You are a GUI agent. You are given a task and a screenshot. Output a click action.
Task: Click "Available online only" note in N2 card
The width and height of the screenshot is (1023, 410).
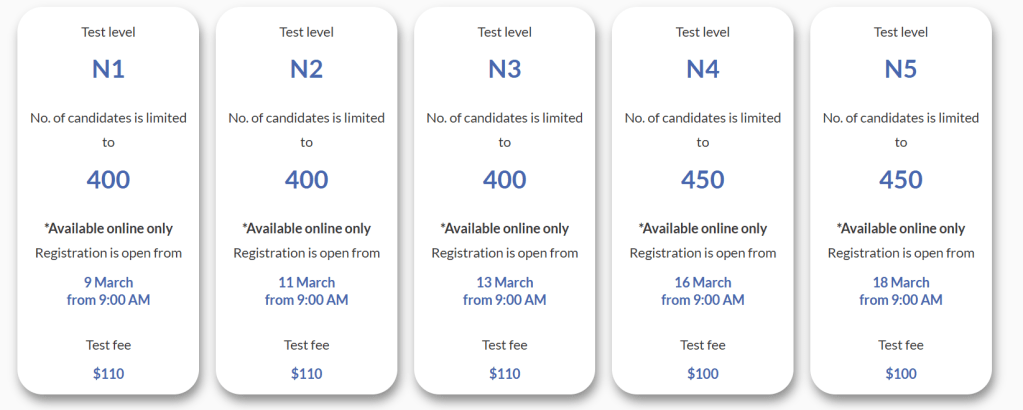click(306, 229)
